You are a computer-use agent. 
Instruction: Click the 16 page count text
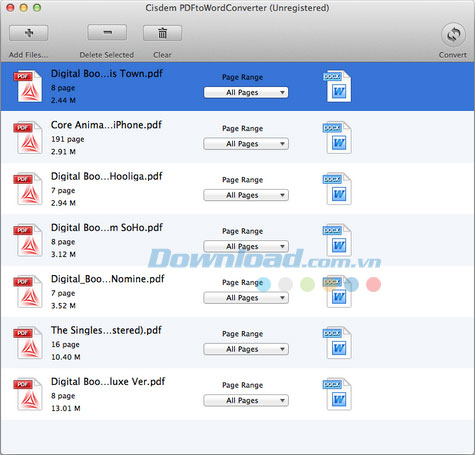pos(65,345)
